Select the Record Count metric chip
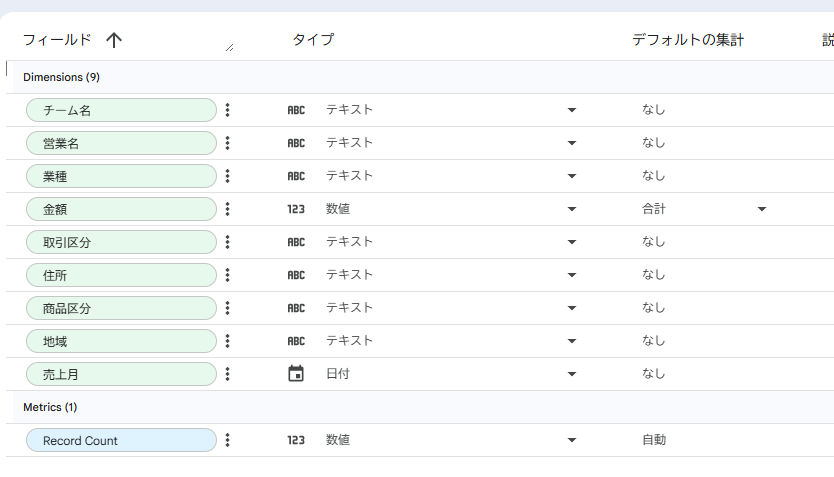The image size is (834, 477). pos(121,440)
